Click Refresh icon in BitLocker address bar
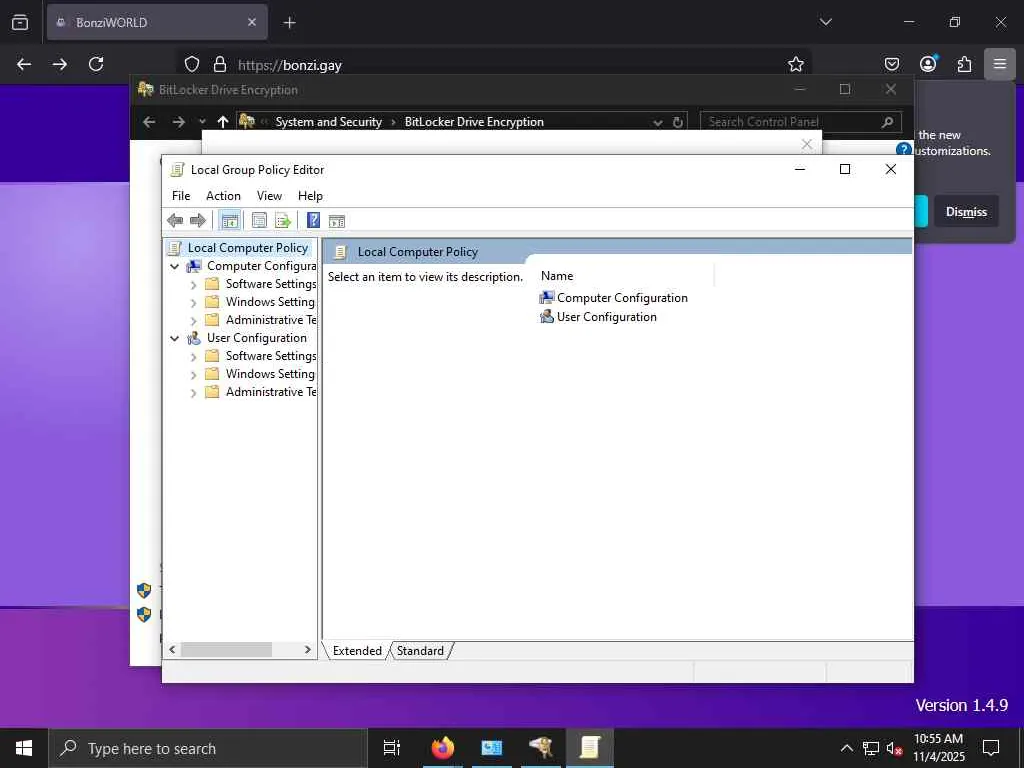 point(678,122)
